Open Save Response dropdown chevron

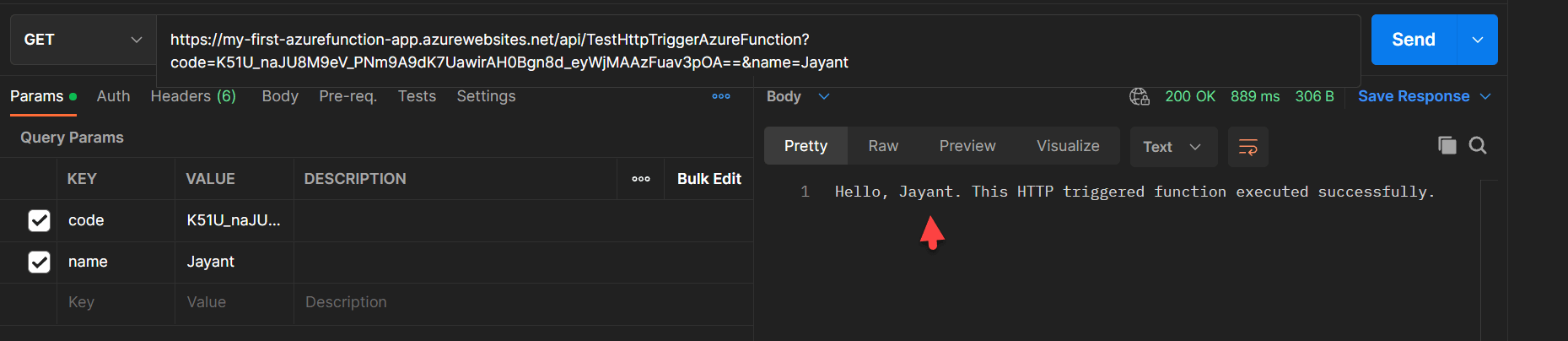1485,96
